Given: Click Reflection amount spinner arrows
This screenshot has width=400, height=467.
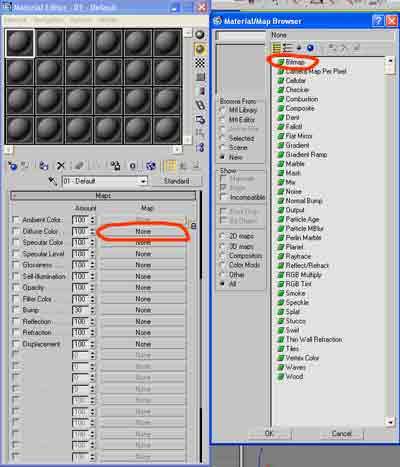Looking at the screenshot, I should (92, 322).
